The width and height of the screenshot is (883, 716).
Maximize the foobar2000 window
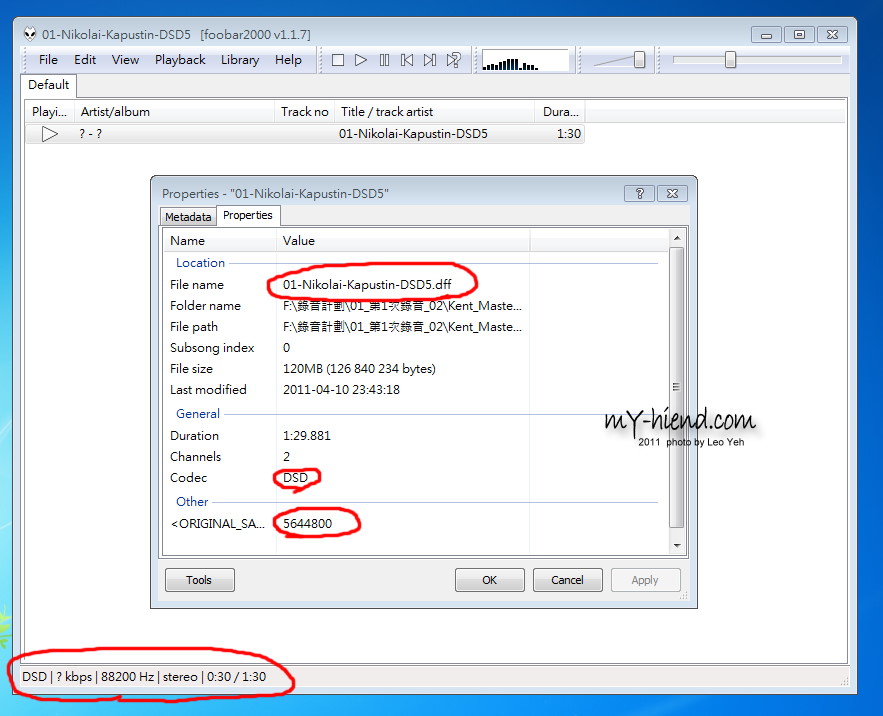799,35
